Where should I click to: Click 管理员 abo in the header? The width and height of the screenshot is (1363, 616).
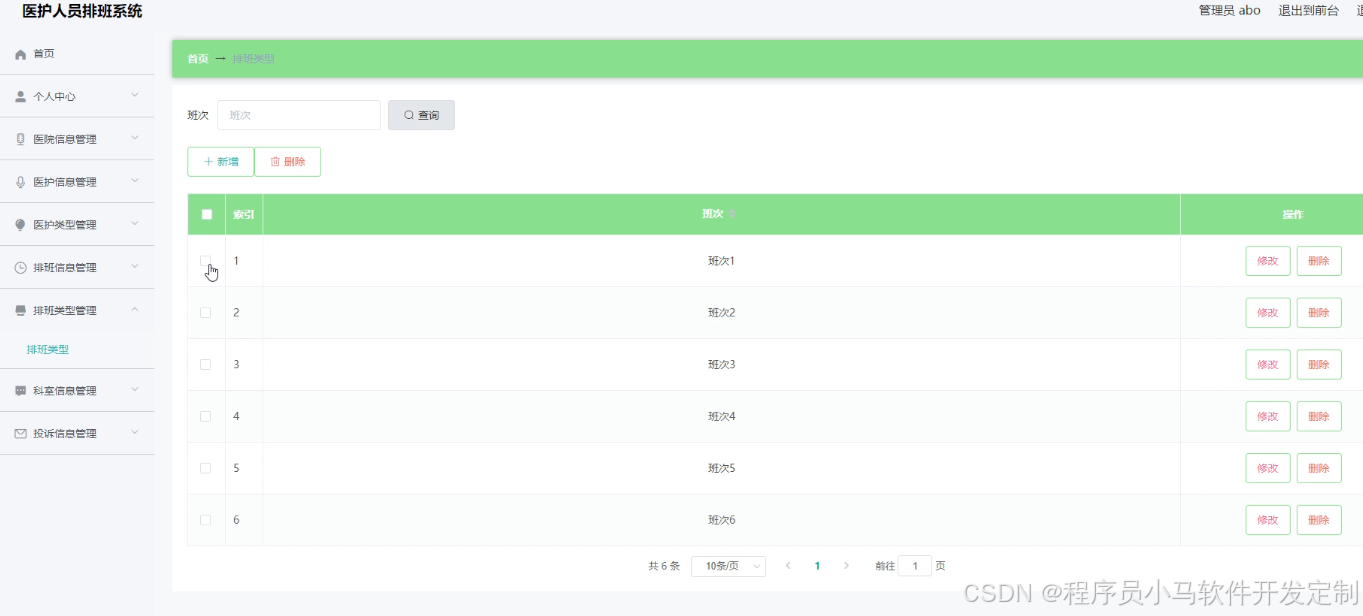(x=1229, y=10)
